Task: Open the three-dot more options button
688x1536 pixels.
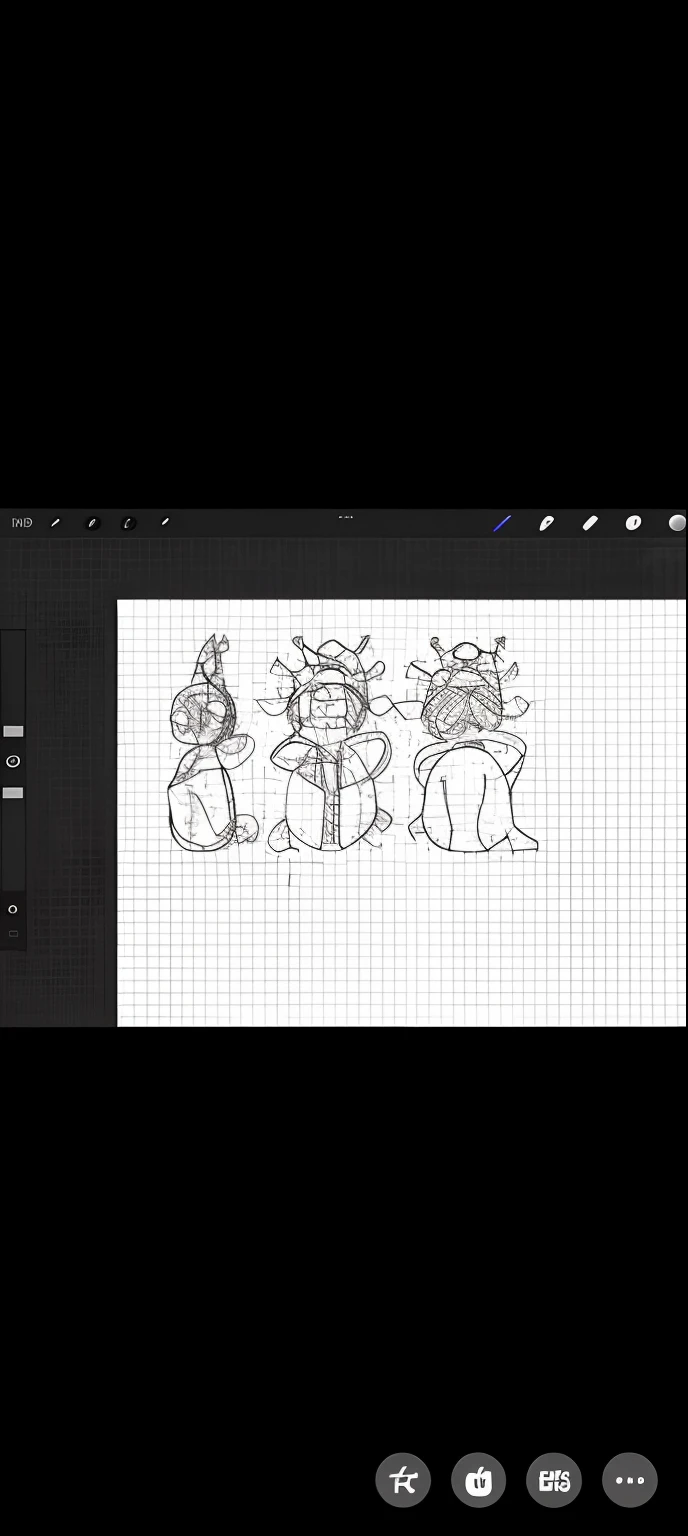Action: coord(630,1480)
